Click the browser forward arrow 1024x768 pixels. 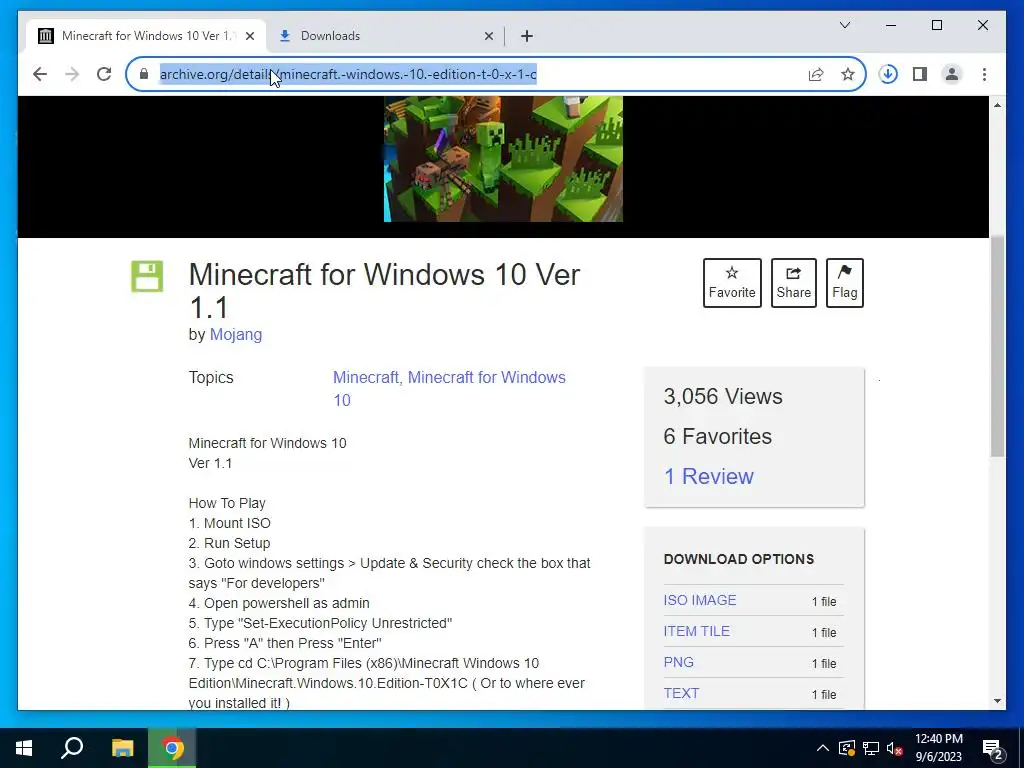(72, 74)
